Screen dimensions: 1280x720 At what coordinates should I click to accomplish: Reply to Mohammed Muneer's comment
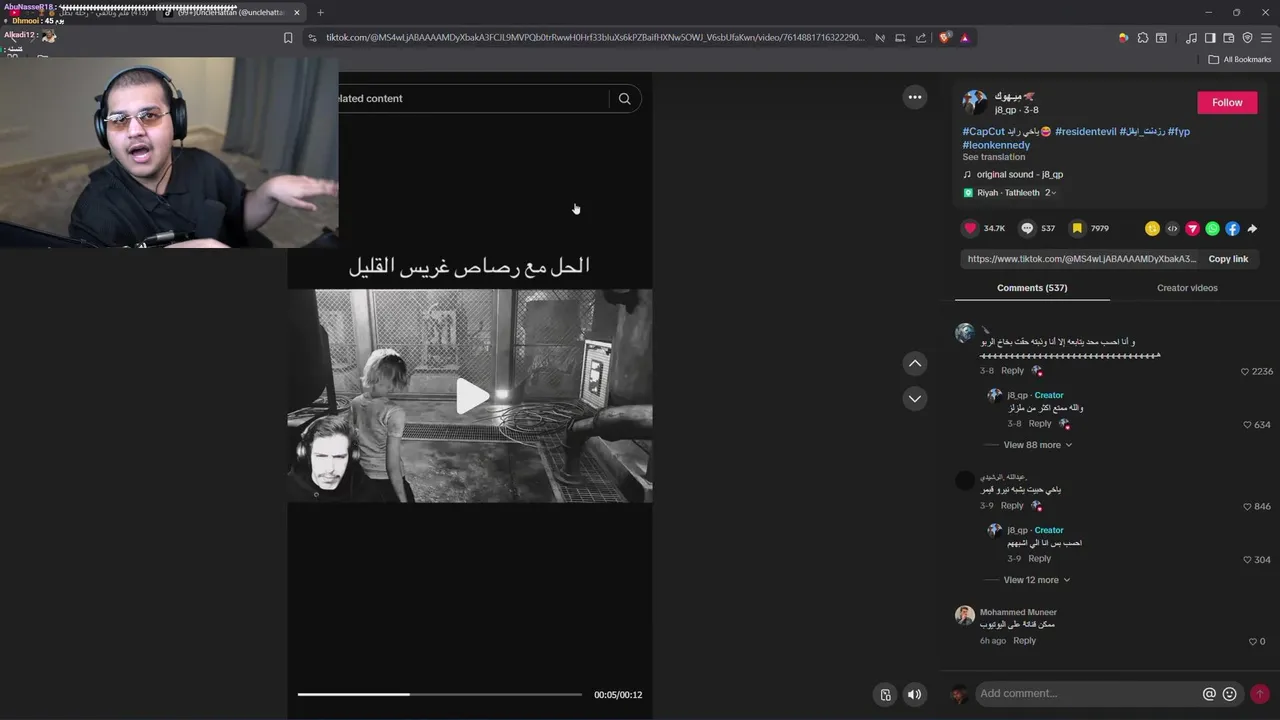click(1024, 641)
